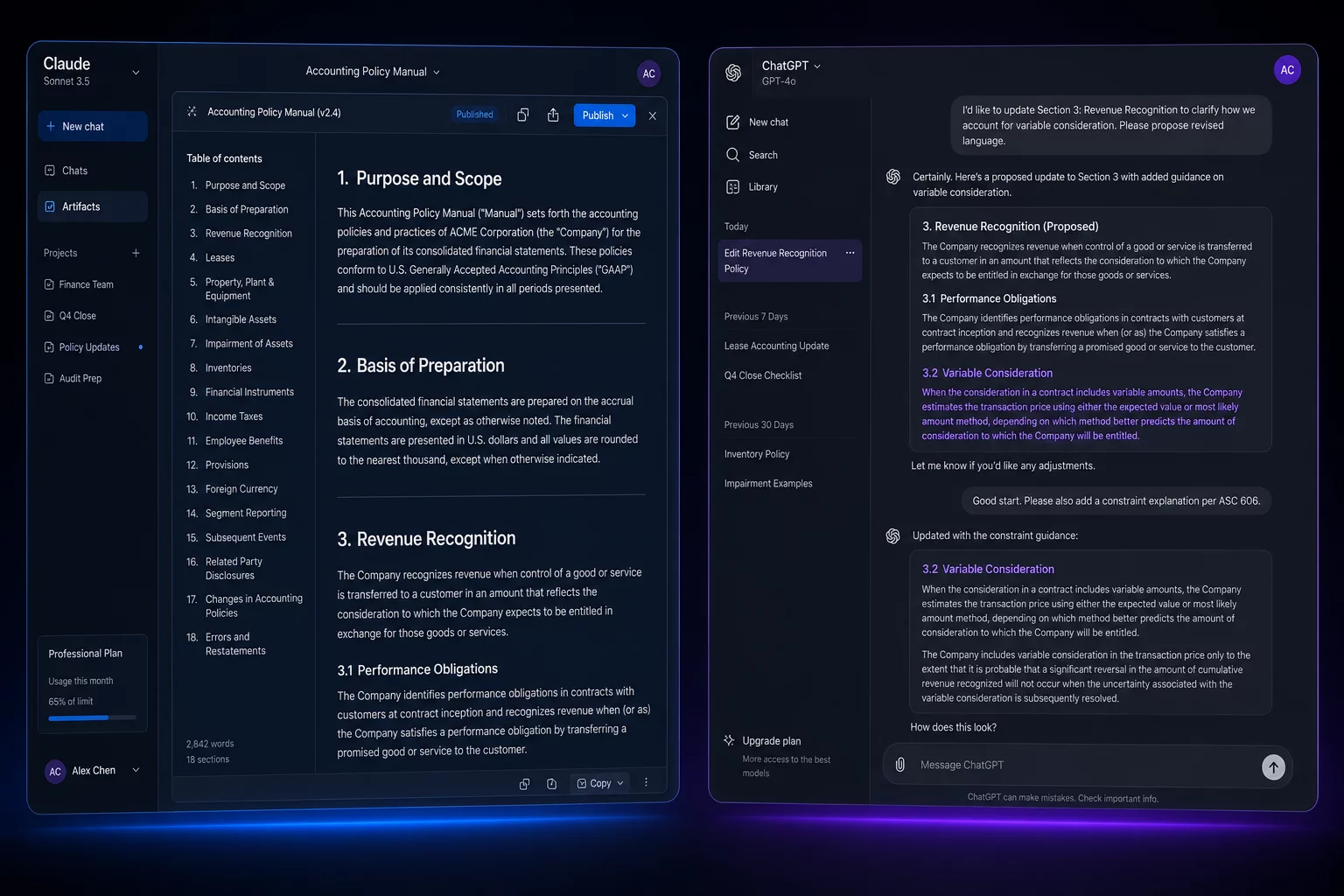This screenshot has width=1344, height=896.
Task: Click the clipboard icon in artifact bottom toolbar
Action: click(x=551, y=784)
